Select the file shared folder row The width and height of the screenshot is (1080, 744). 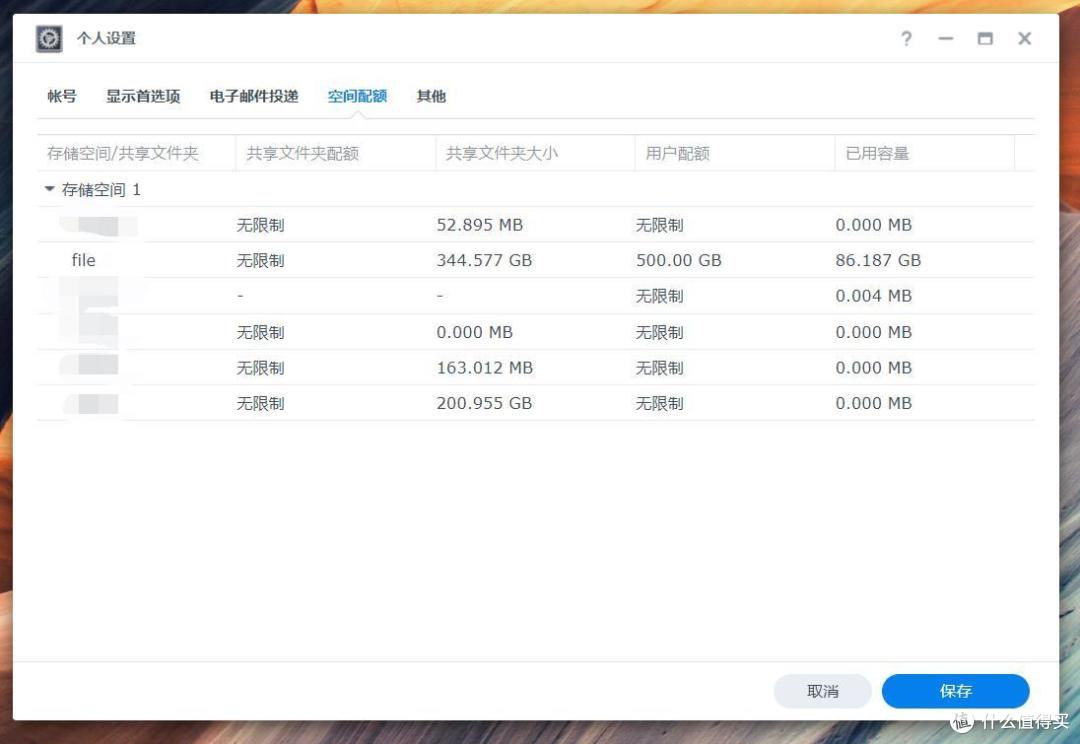536,260
